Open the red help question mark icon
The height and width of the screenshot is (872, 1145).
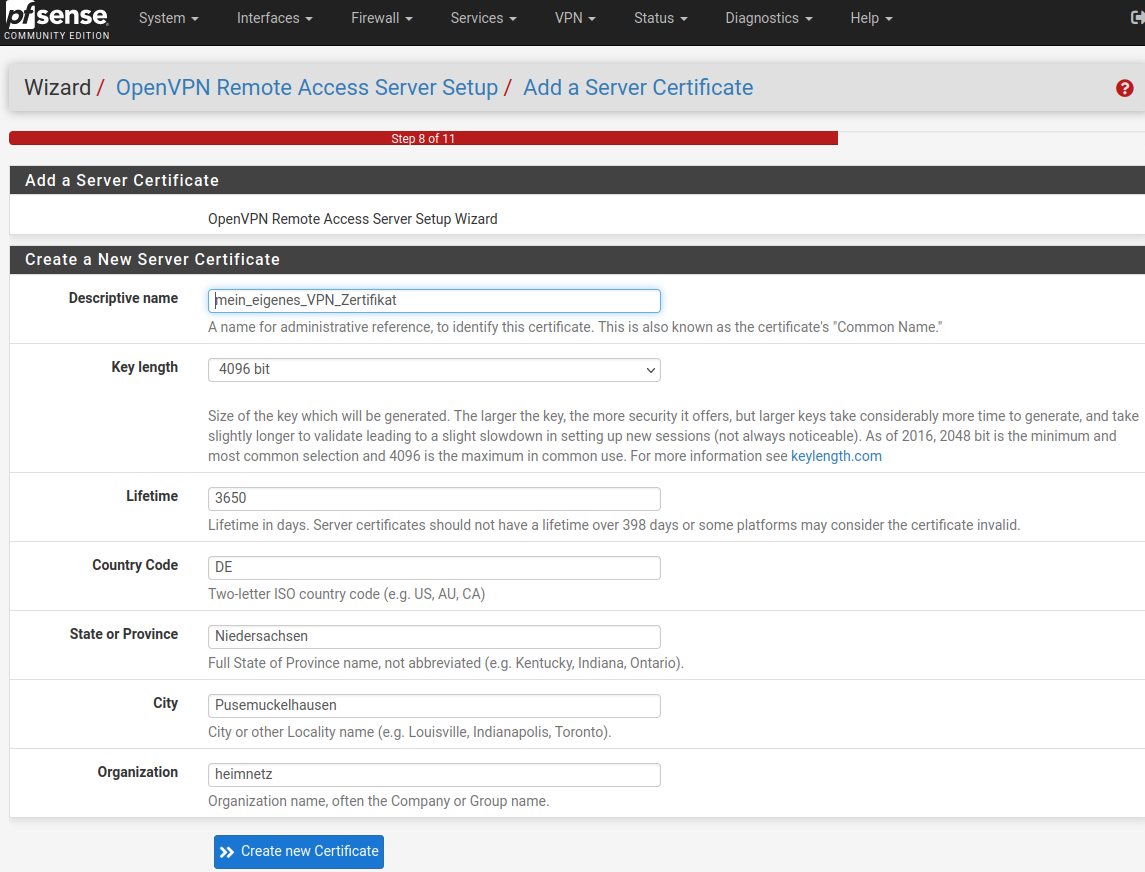coord(1125,88)
